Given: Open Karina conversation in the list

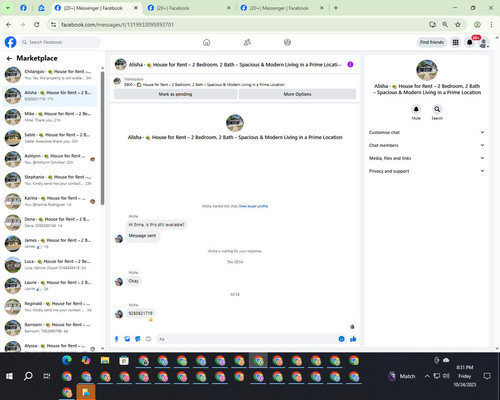Looking at the screenshot, I should coord(50,201).
